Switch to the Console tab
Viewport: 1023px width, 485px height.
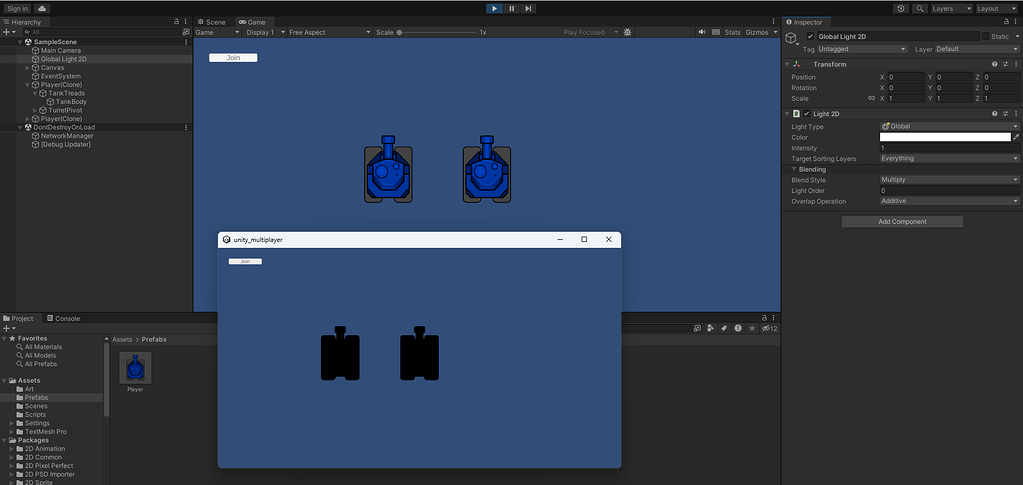tap(66, 318)
